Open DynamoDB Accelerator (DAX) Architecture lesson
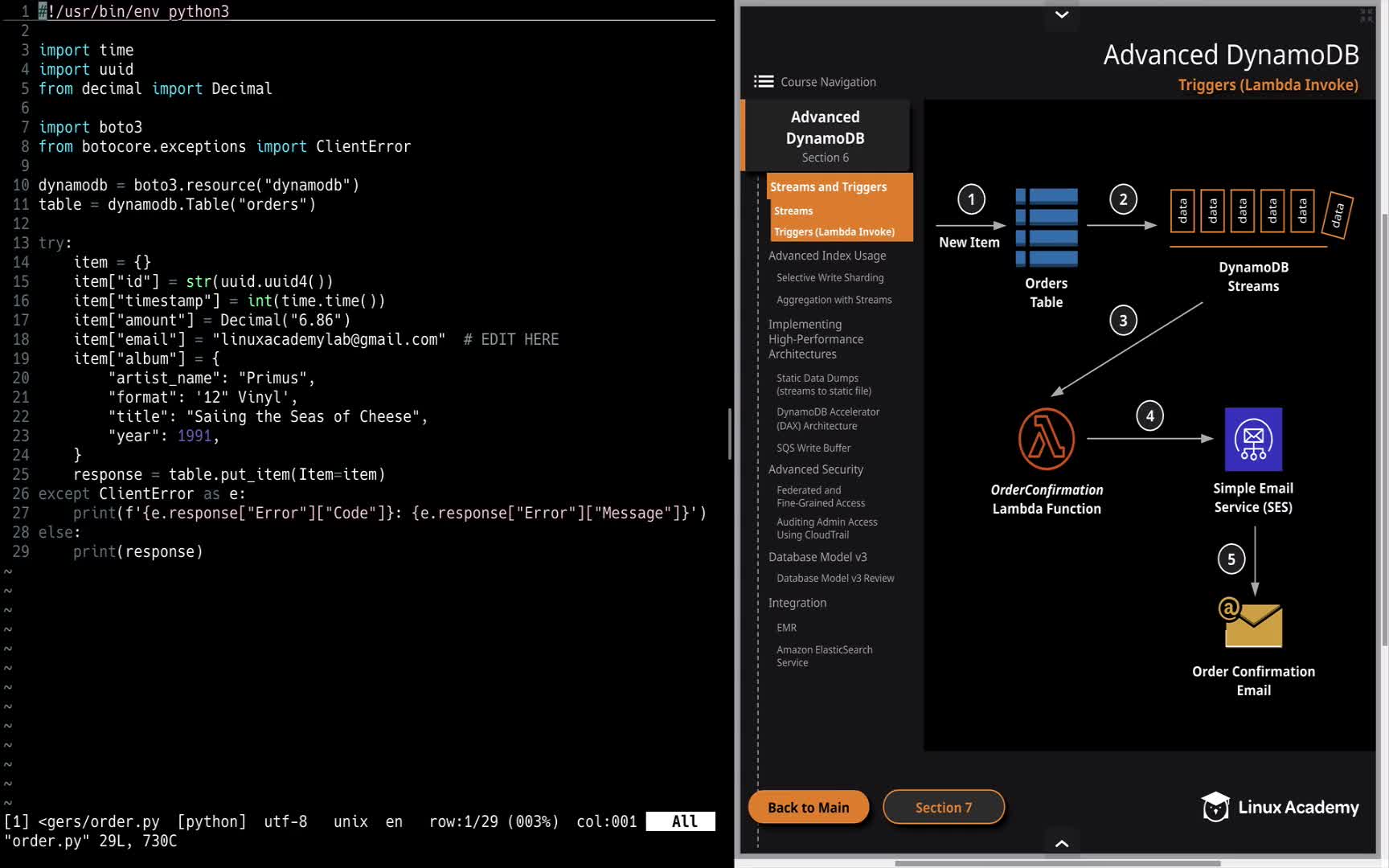The height and width of the screenshot is (868, 1389). coord(828,419)
